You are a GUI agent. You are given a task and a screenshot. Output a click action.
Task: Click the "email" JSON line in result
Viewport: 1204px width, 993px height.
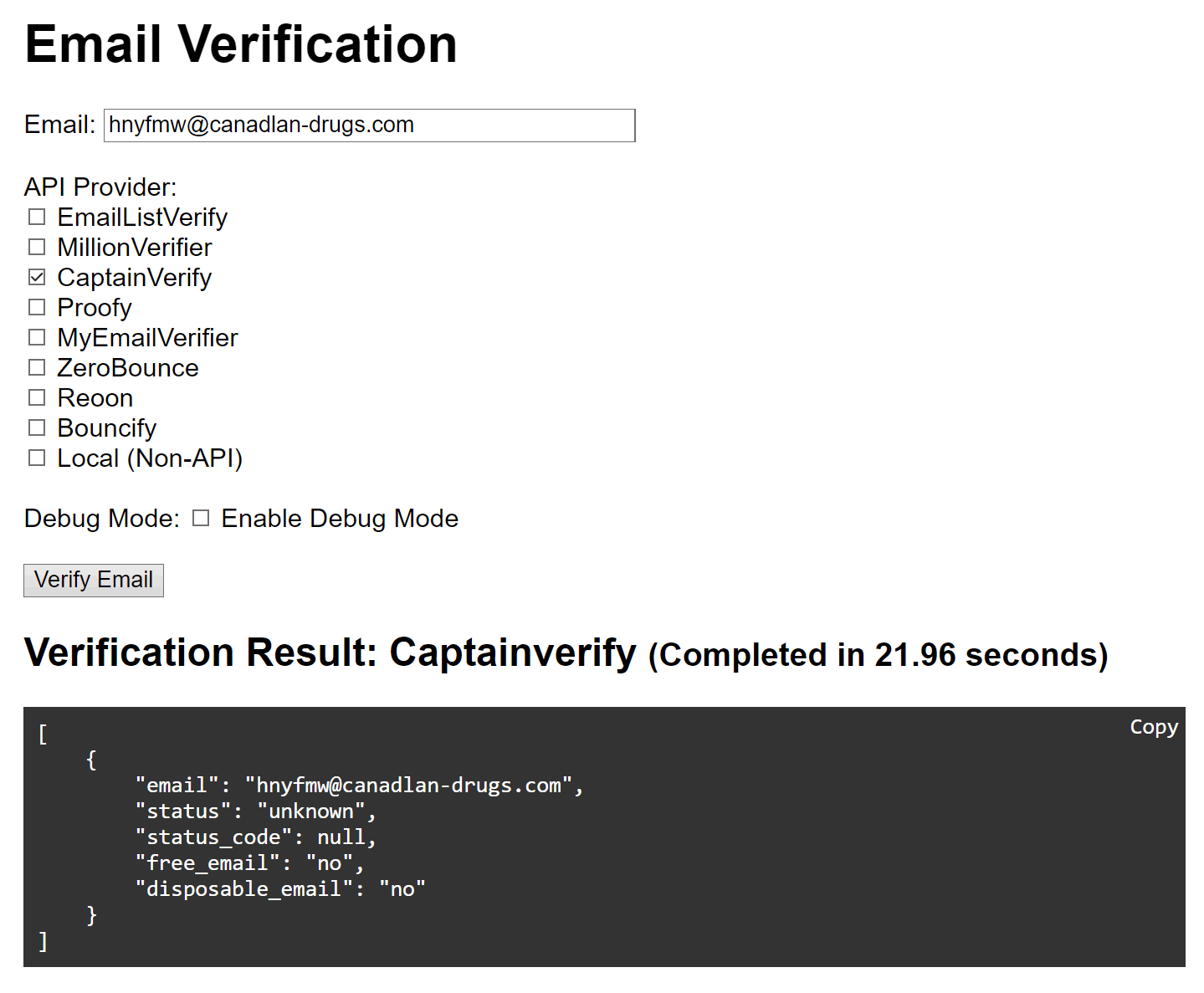tap(359, 786)
